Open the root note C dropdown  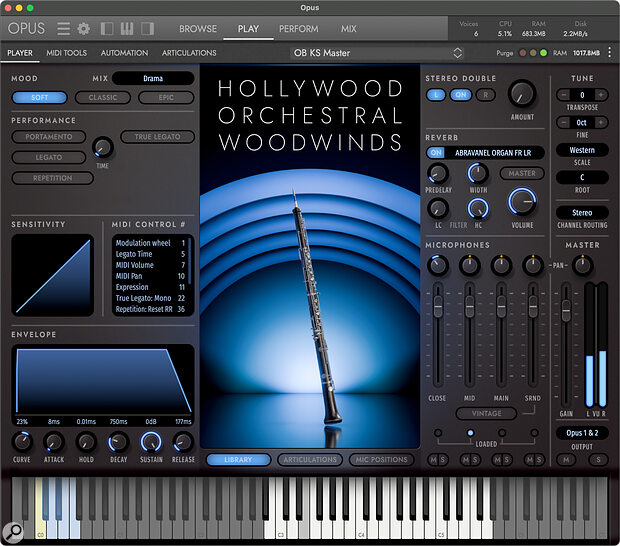(582, 177)
